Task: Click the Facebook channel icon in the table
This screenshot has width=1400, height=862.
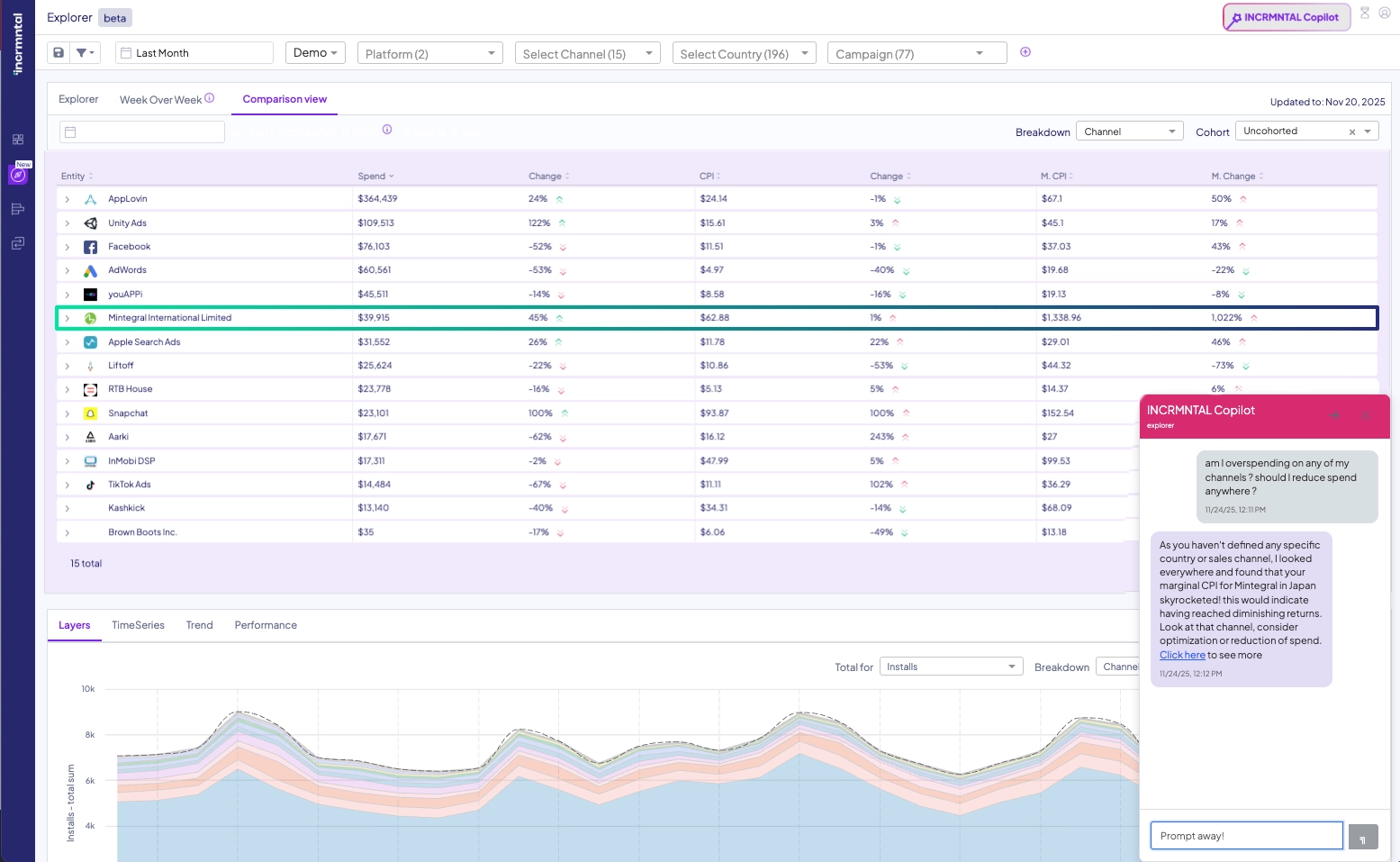Action: point(90,246)
